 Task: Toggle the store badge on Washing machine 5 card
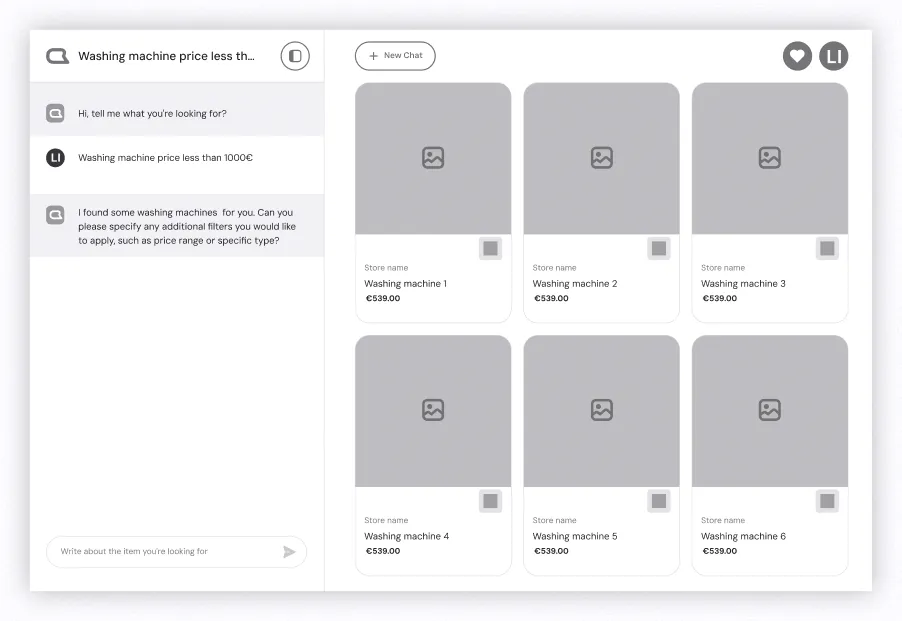(658, 501)
